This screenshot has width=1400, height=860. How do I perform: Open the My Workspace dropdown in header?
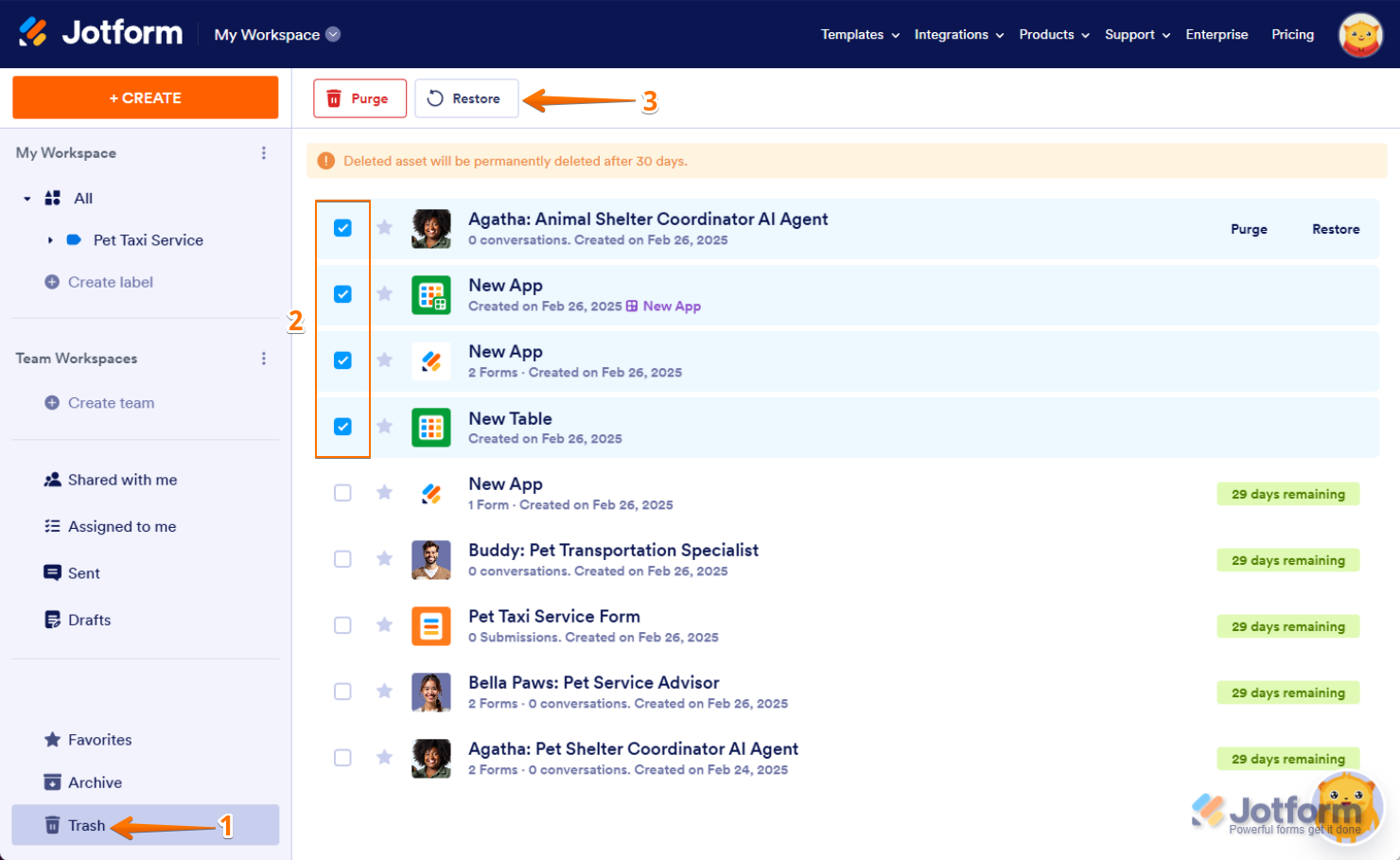[277, 35]
